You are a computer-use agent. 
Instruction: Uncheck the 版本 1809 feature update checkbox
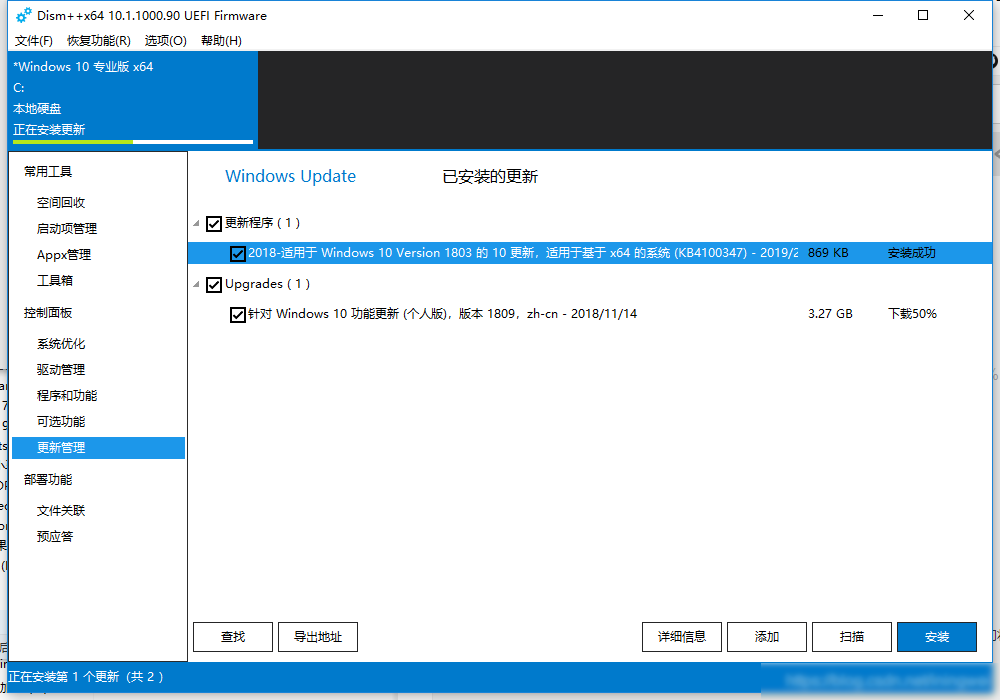(237, 315)
